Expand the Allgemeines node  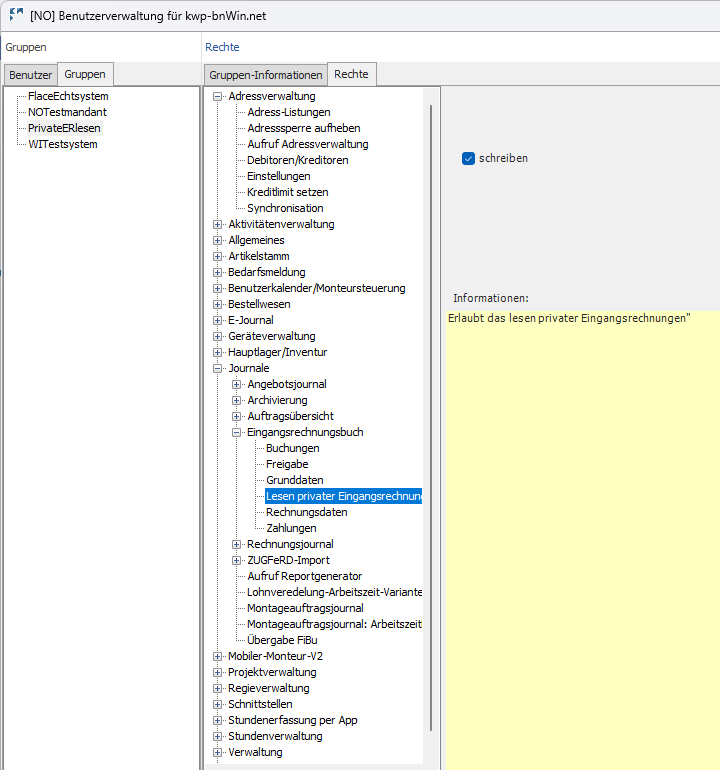pos(217,241)
